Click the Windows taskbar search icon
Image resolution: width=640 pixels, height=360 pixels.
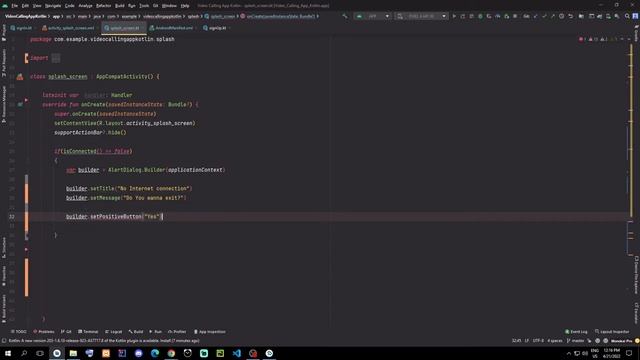click(24, 353)
